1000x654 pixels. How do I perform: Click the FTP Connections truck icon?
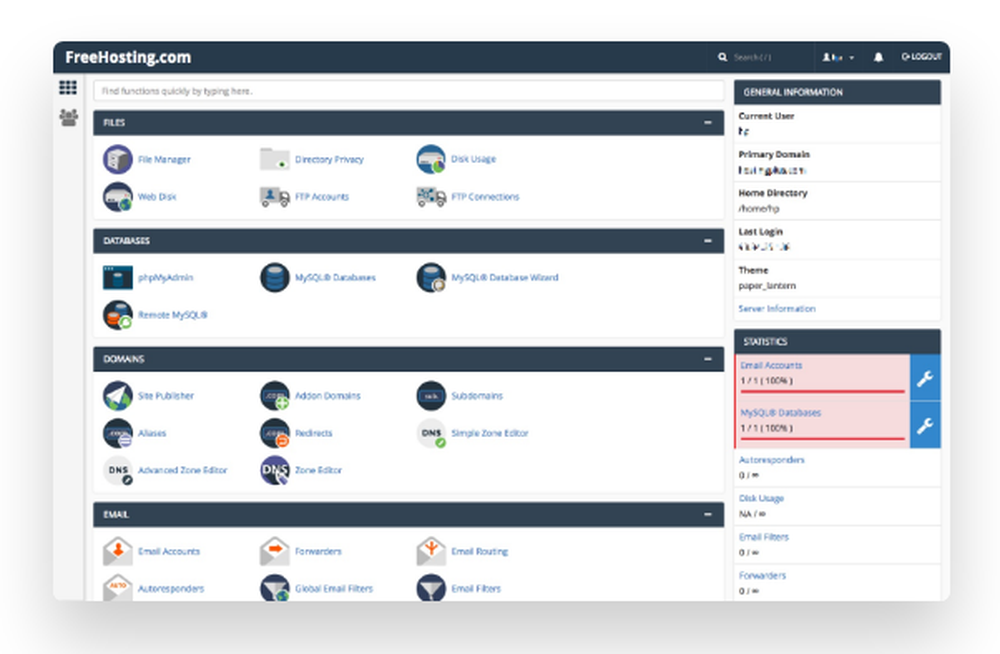coord(431,197)
